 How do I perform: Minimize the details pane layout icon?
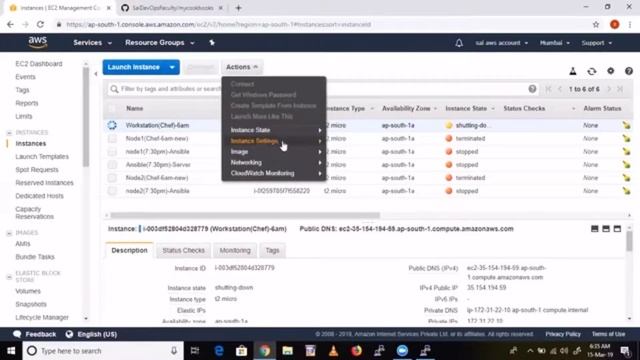click(x=595, y=229)
